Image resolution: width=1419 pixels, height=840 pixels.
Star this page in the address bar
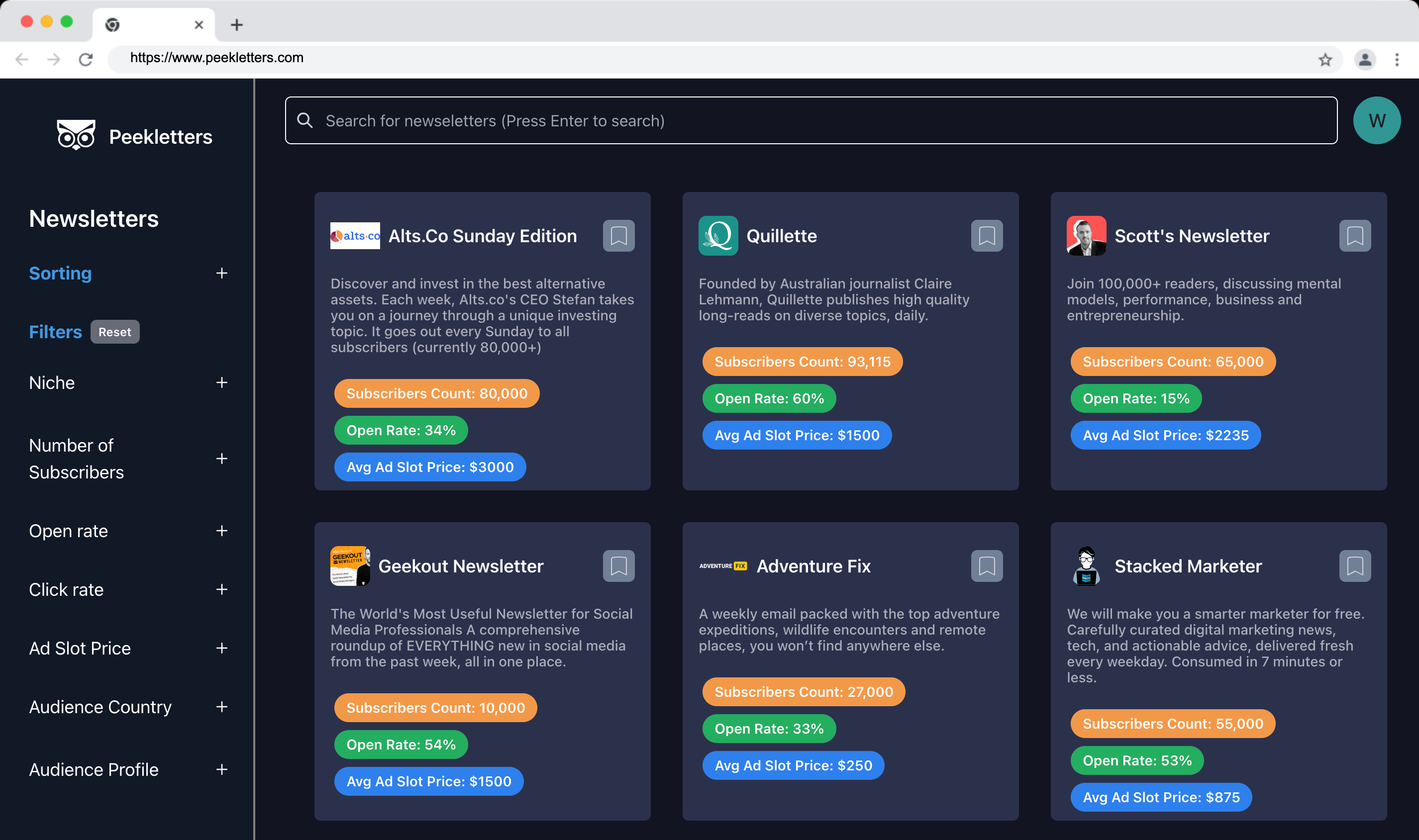[1325, 59]
